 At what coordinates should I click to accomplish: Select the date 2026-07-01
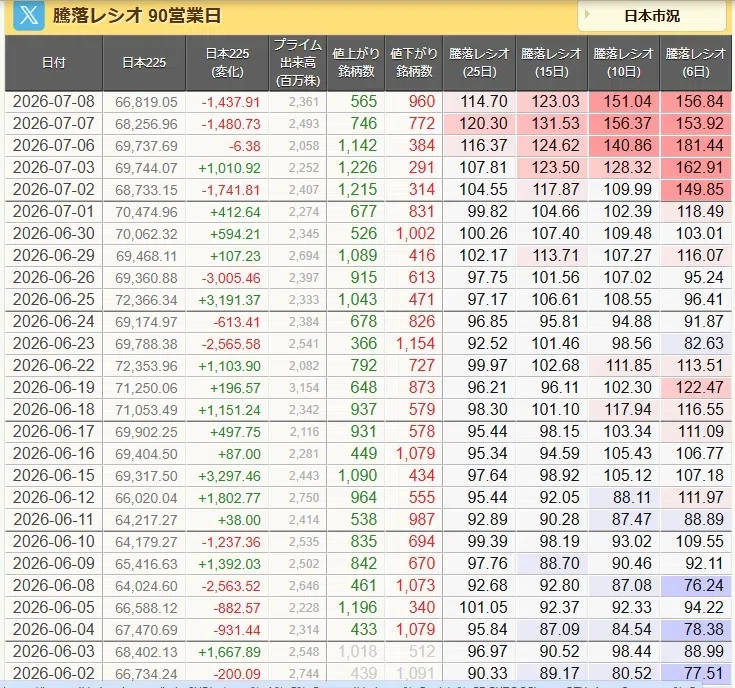(x=53, y=211)
